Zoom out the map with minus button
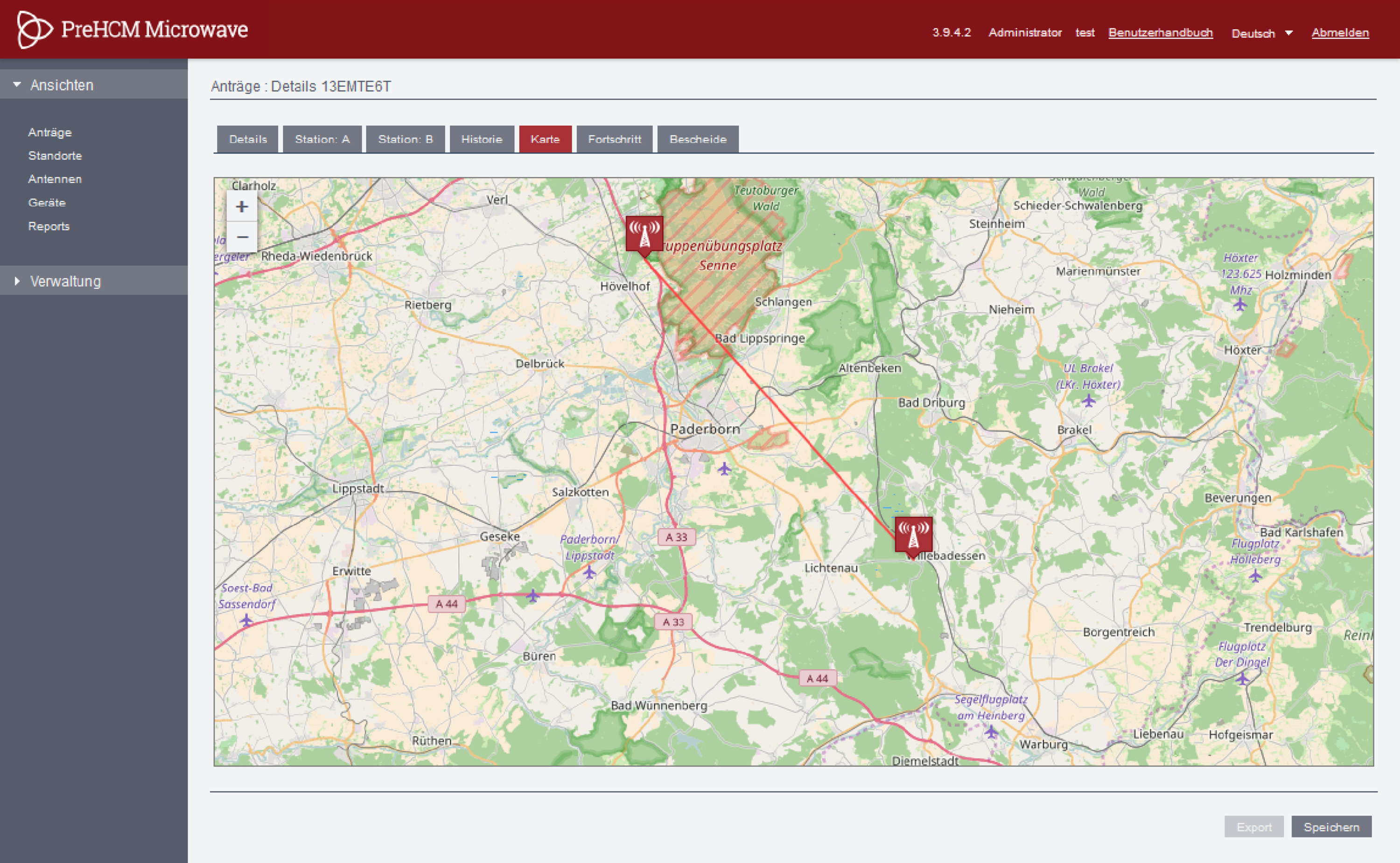The image size is (1400, 863). 242,237
